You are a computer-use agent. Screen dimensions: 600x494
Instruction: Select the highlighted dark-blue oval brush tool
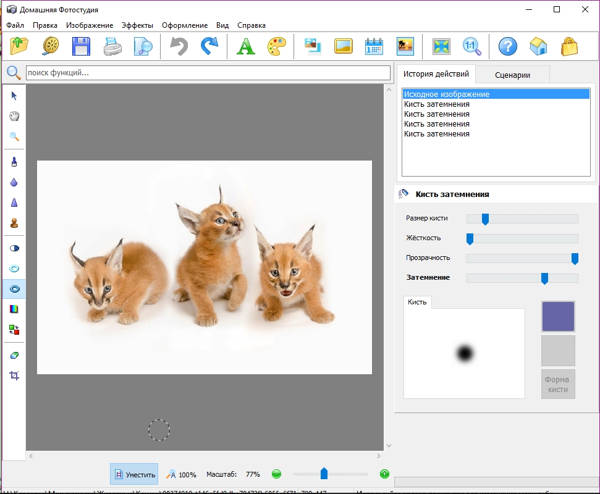14,289
